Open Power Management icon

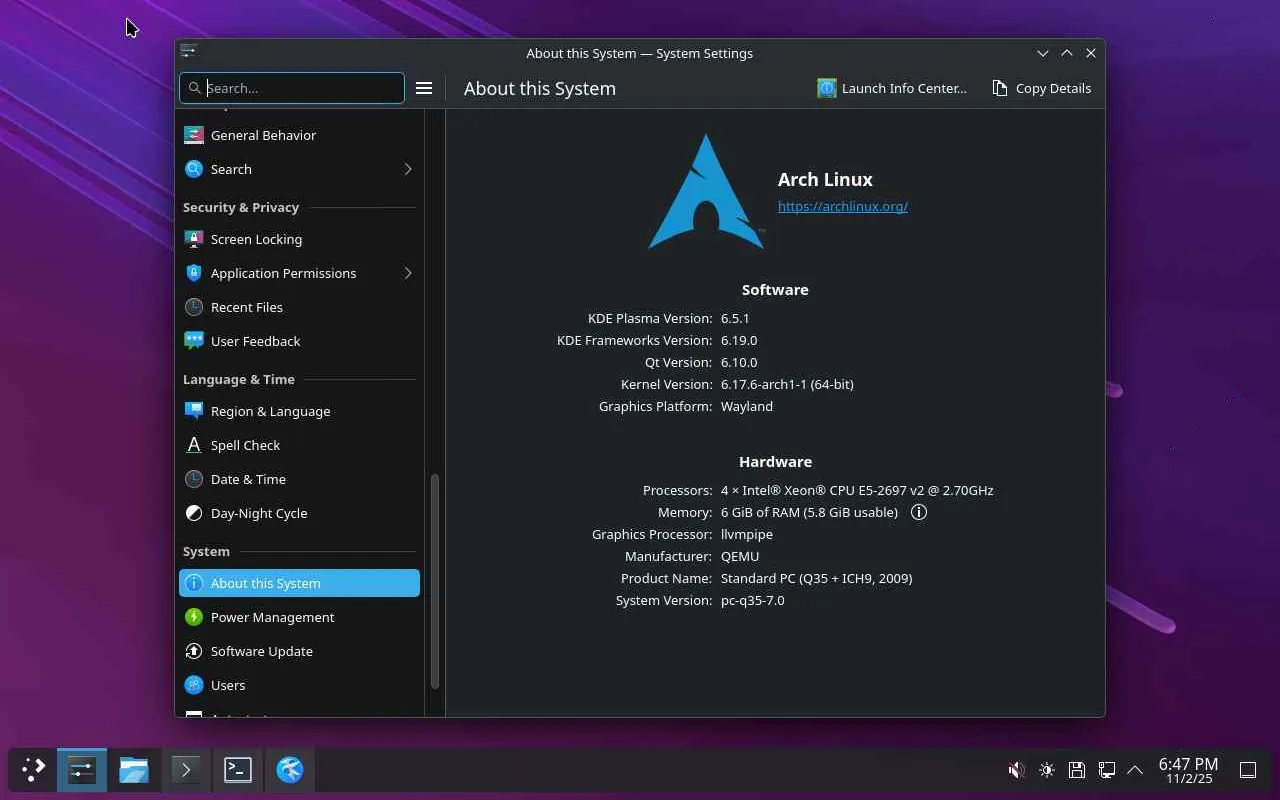[194, 617]
